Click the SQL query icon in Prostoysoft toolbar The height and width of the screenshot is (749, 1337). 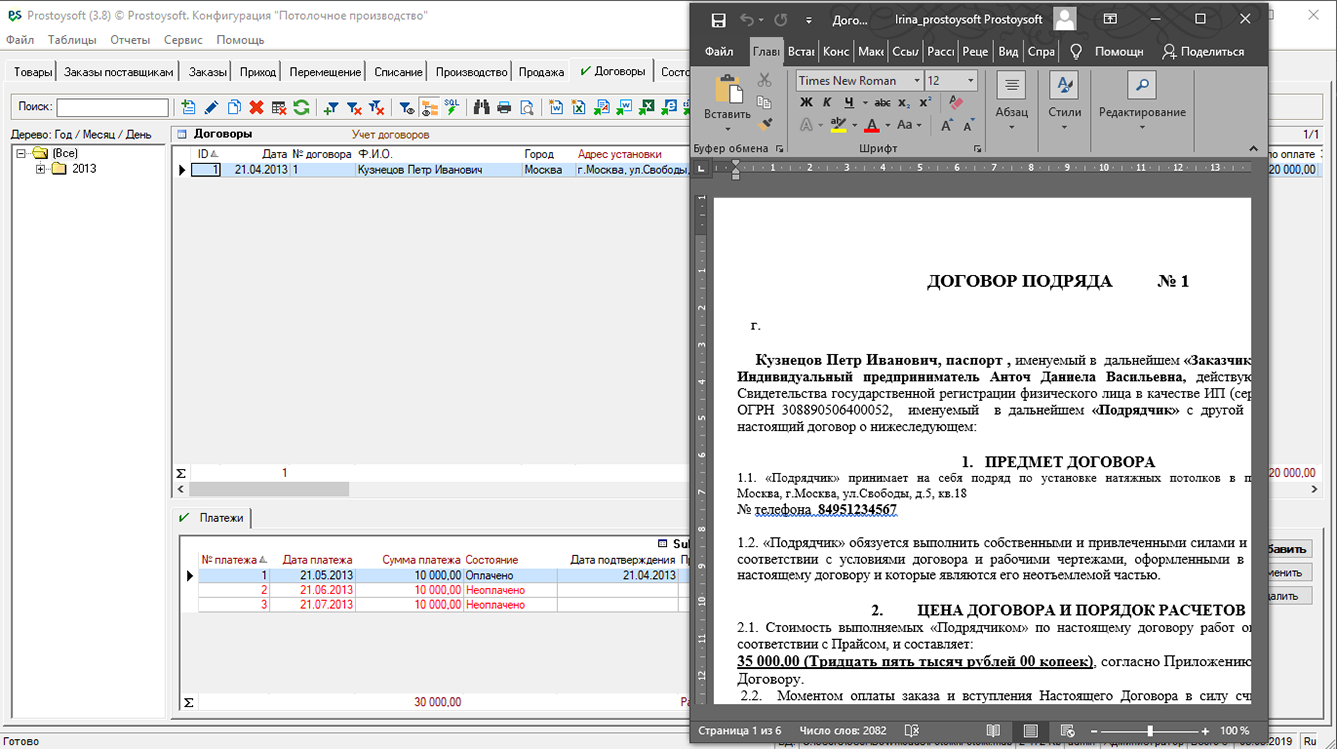452,107
